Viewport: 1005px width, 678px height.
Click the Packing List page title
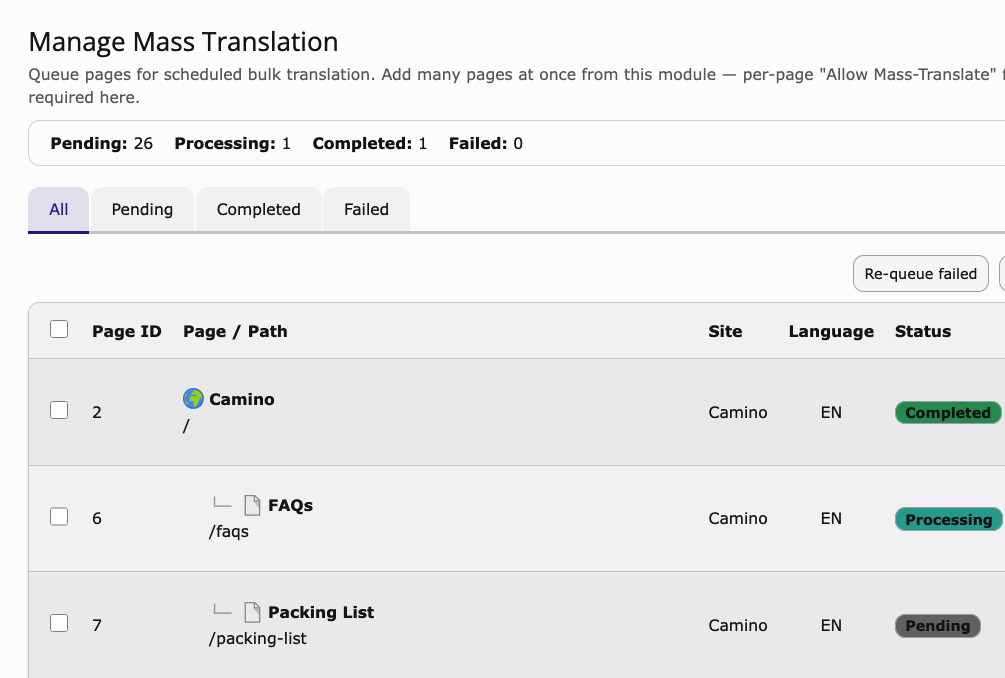321,613
